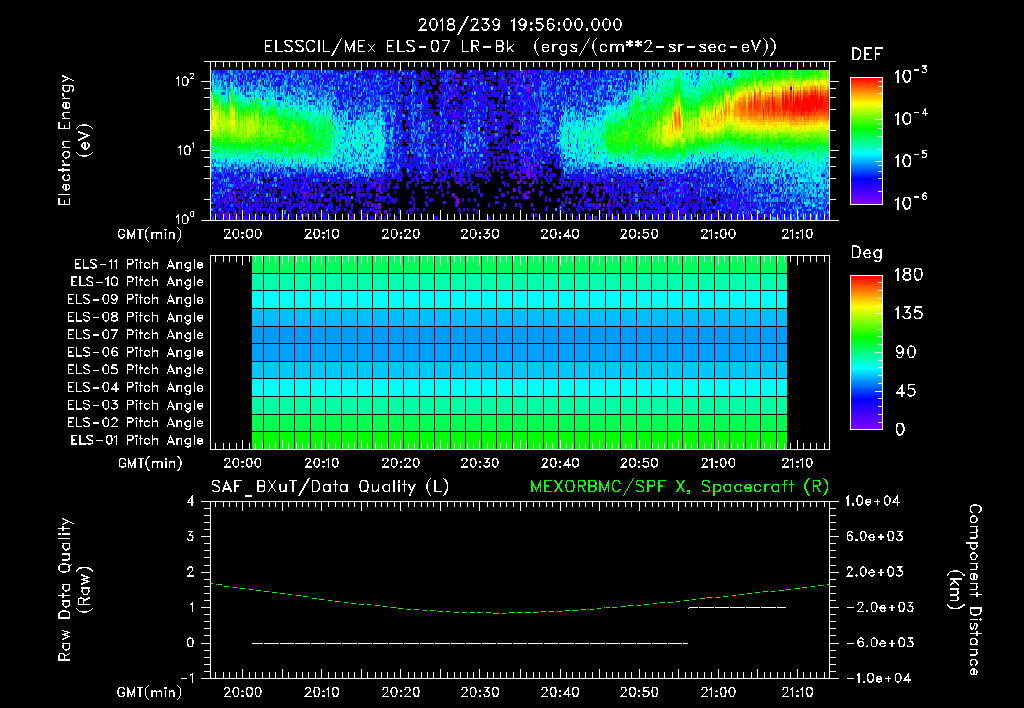Click the Raw Data Quality (Raw) axis label

pos(74,590)
